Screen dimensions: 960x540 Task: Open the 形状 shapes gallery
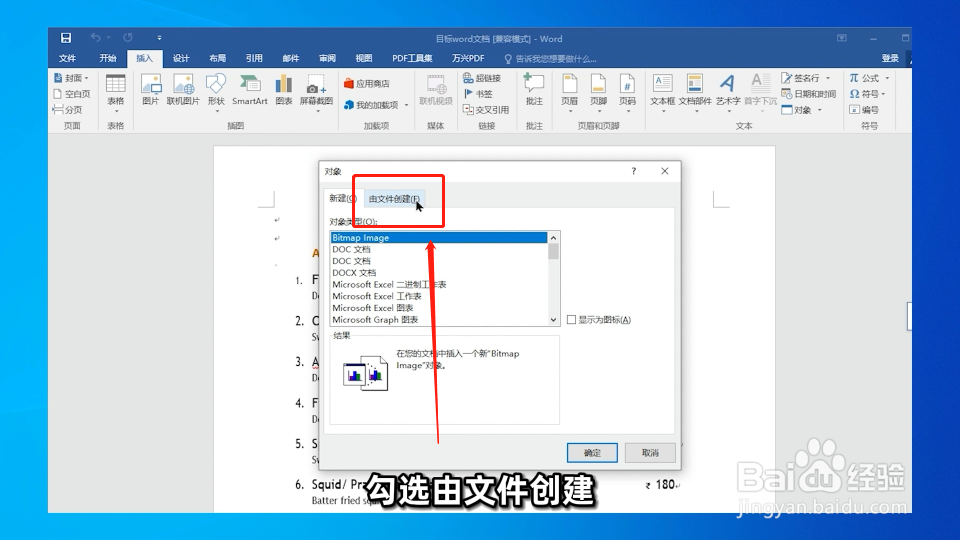pos(216,93)
